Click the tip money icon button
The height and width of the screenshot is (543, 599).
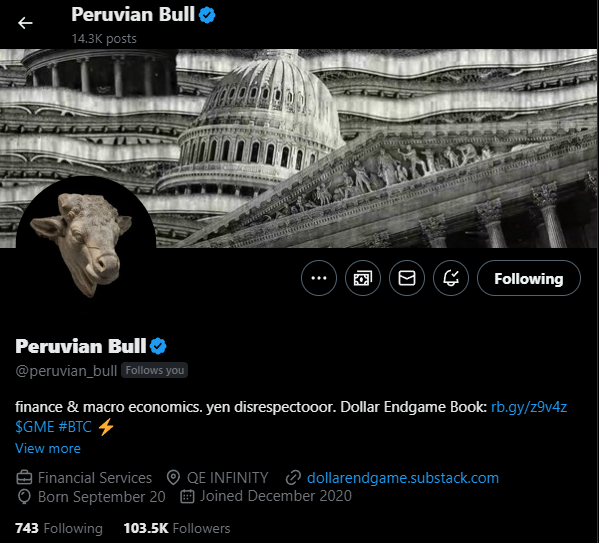pos(363,278)
